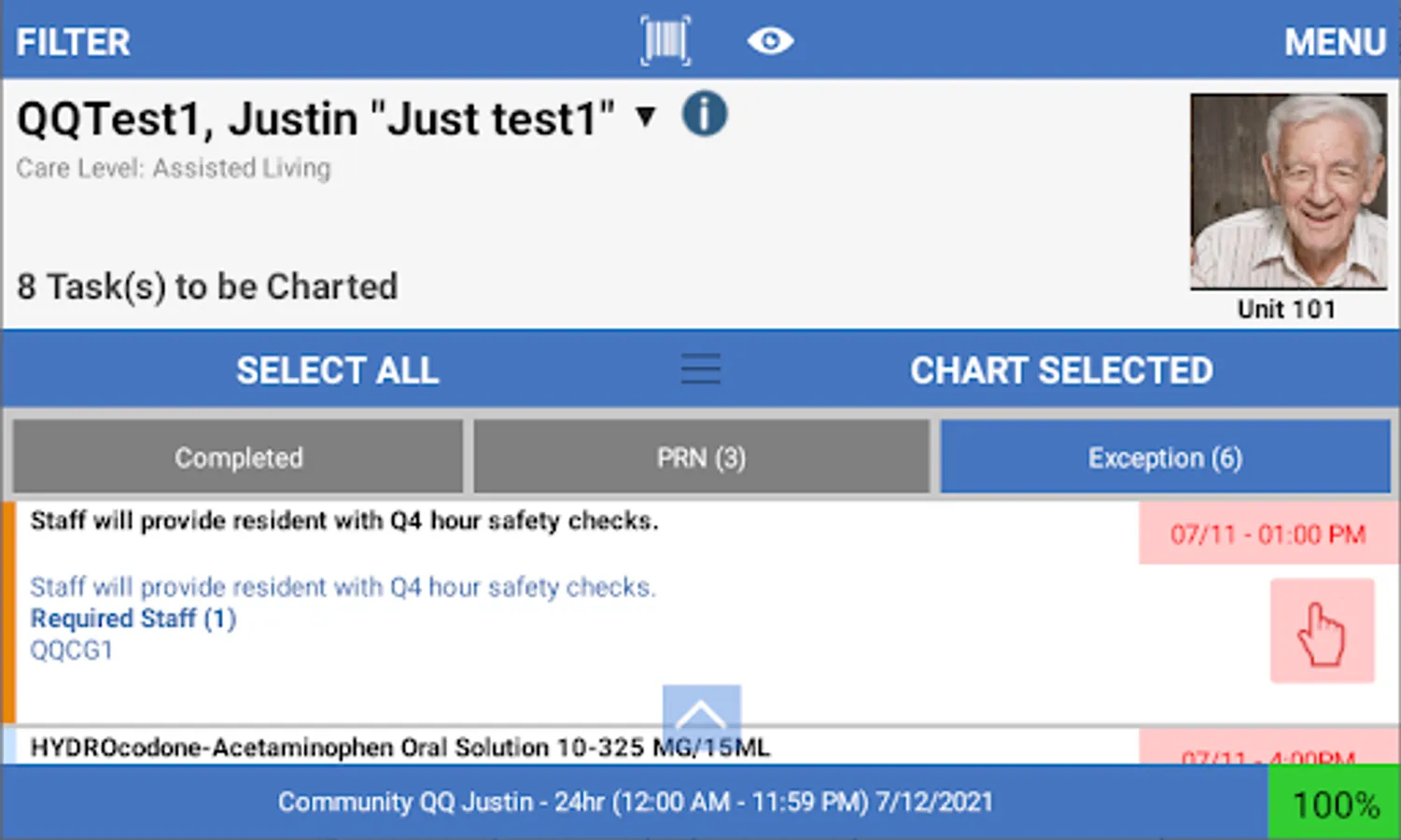Select the HYDROcodone-Acetaminophen task row
1401x840 pixels.
[x=399, y=747]
